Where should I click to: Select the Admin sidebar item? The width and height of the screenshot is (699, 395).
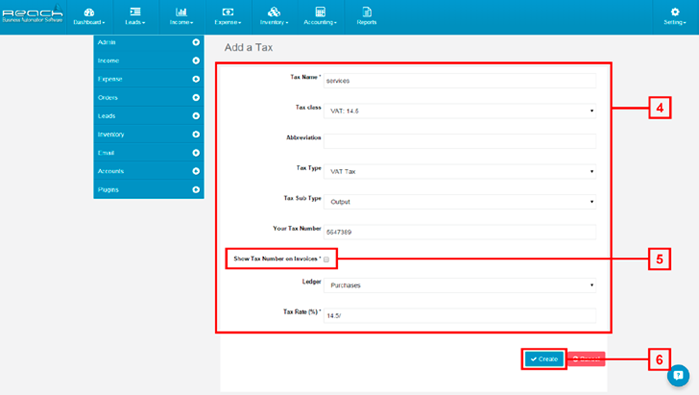coord(149,42)
